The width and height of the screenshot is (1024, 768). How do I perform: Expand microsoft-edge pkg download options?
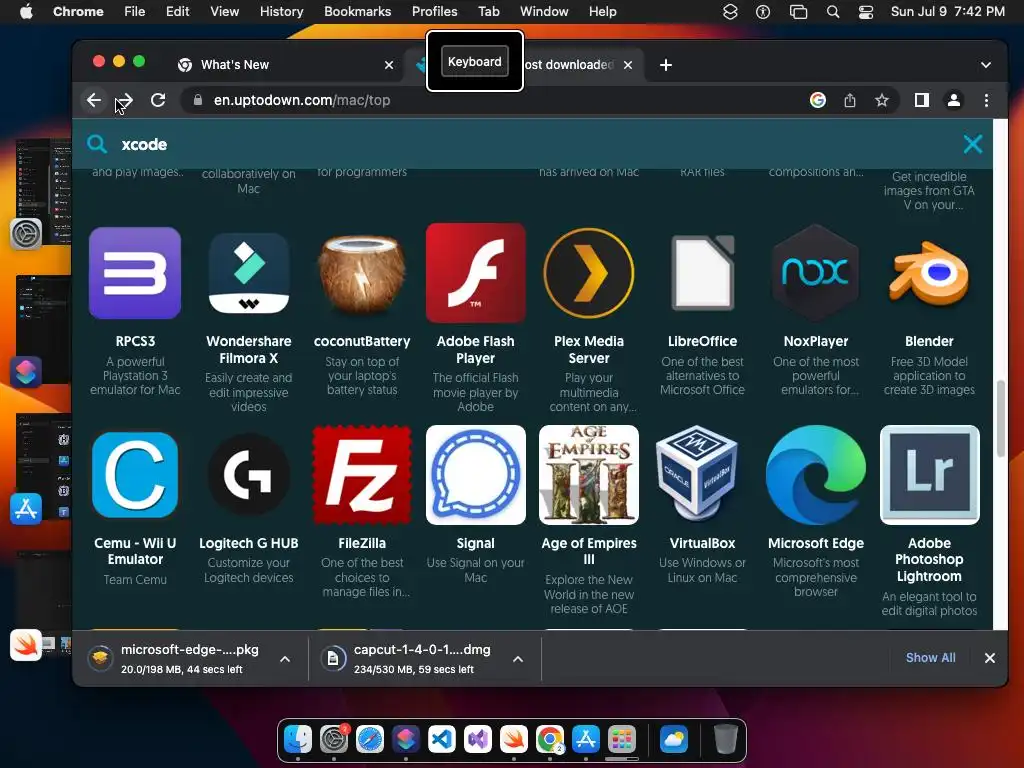tap(285, 659)
